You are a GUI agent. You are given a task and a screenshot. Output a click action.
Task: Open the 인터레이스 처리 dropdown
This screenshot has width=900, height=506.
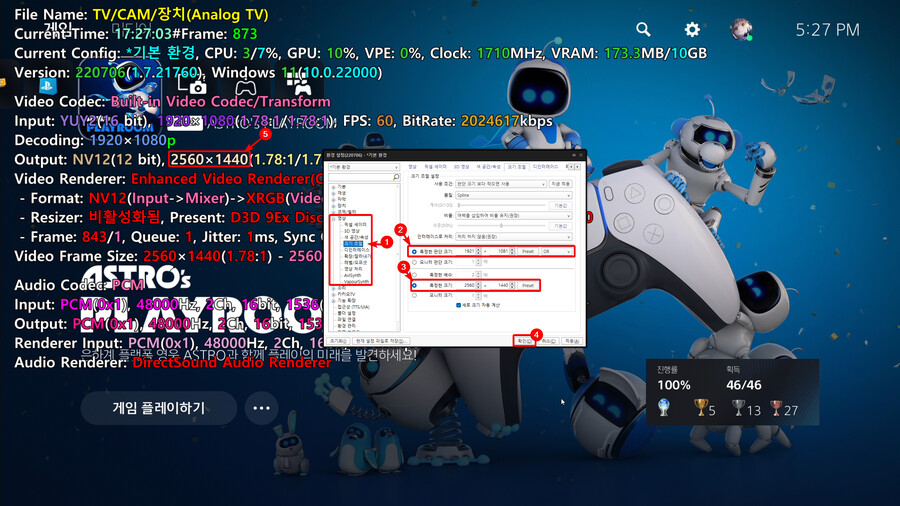(514, 236)
